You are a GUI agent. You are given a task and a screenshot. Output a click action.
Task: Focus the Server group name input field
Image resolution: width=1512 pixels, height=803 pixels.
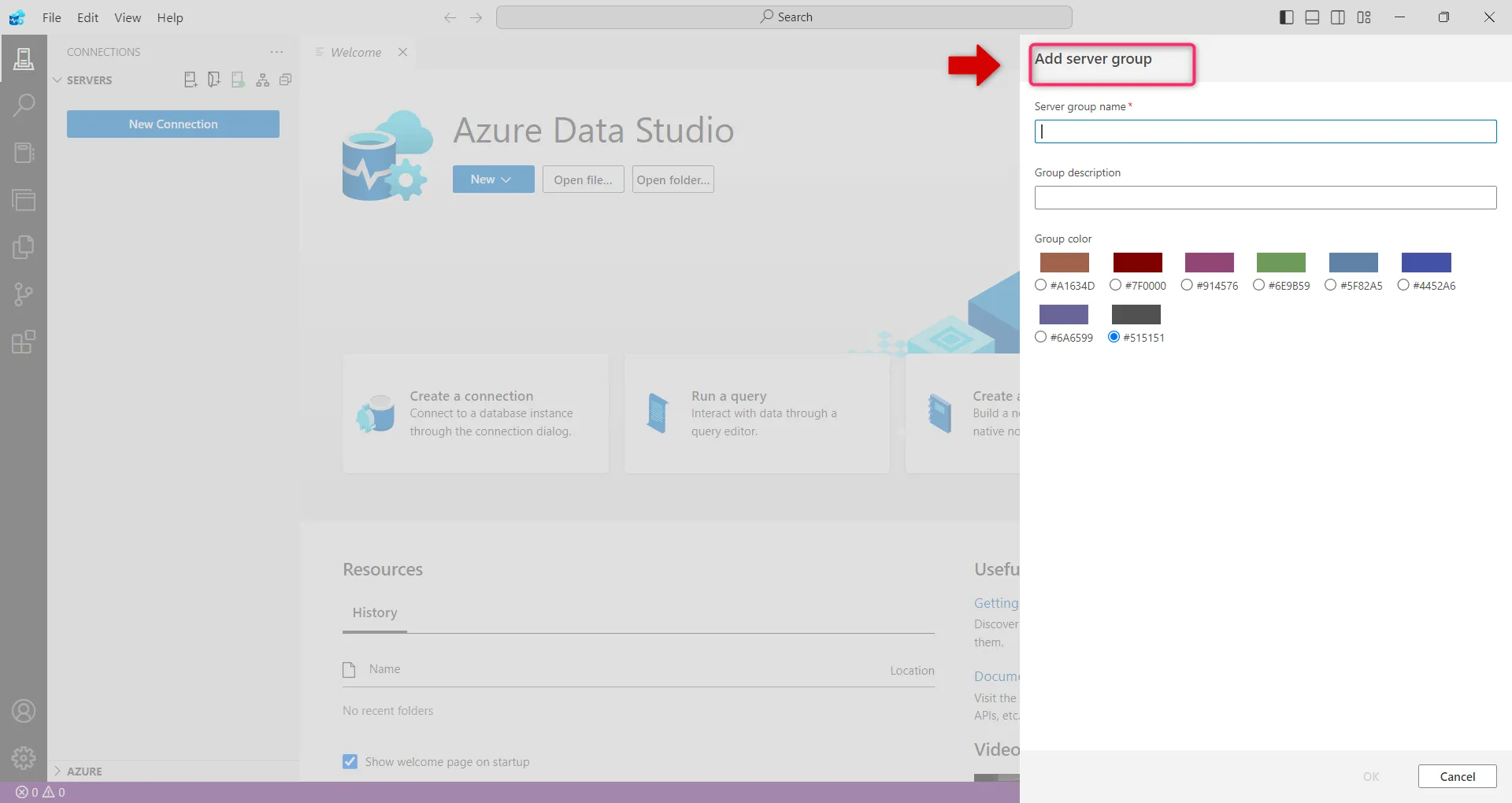pyautogui.click(x=1266, y=131)
